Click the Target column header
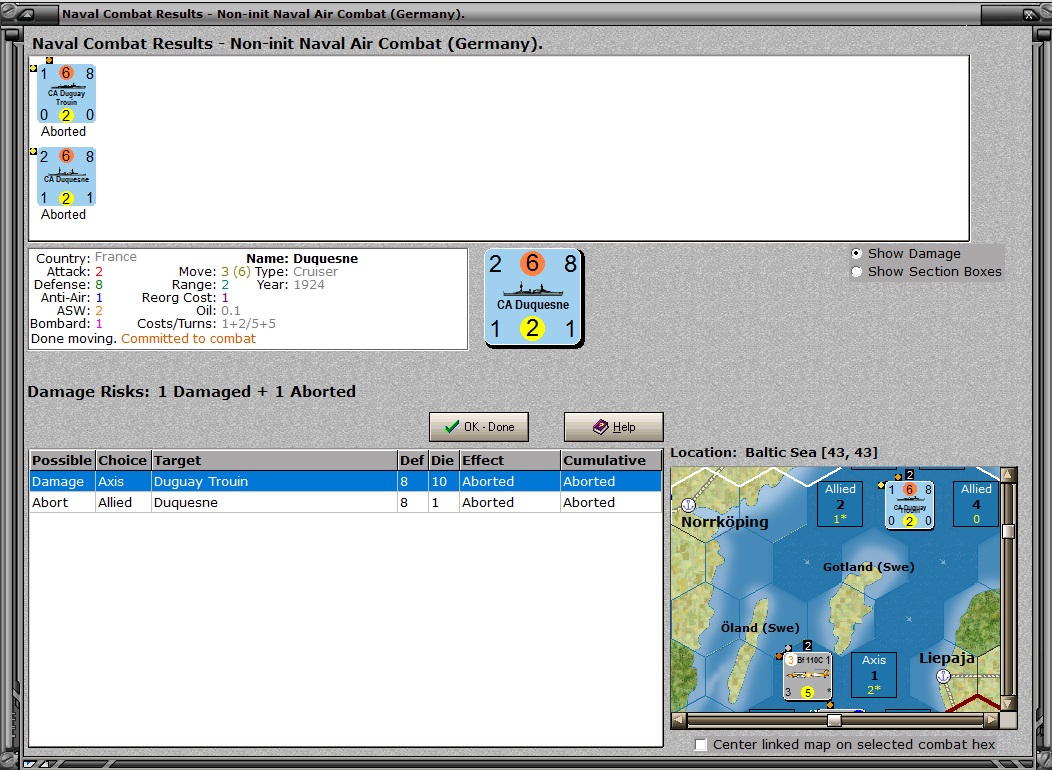 [274, 460]
